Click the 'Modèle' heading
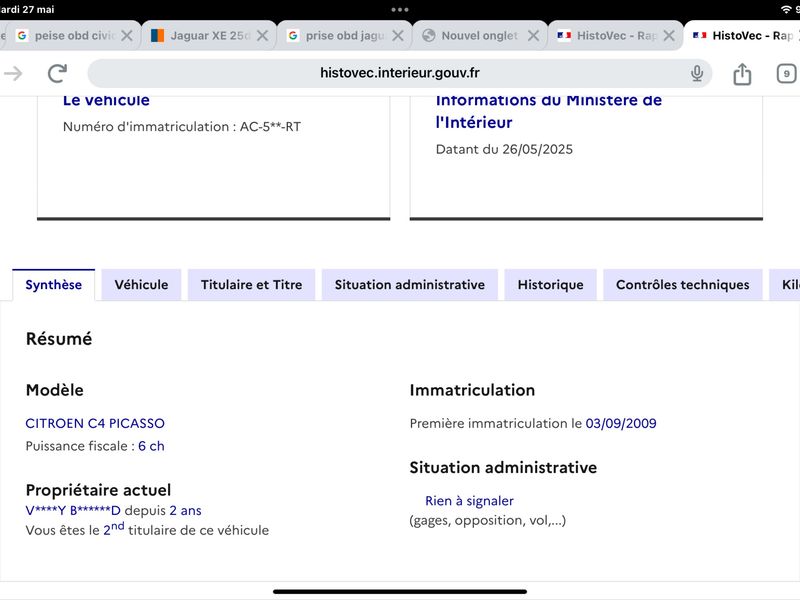This screenshot has height=600, width=800. click(55, 390)
